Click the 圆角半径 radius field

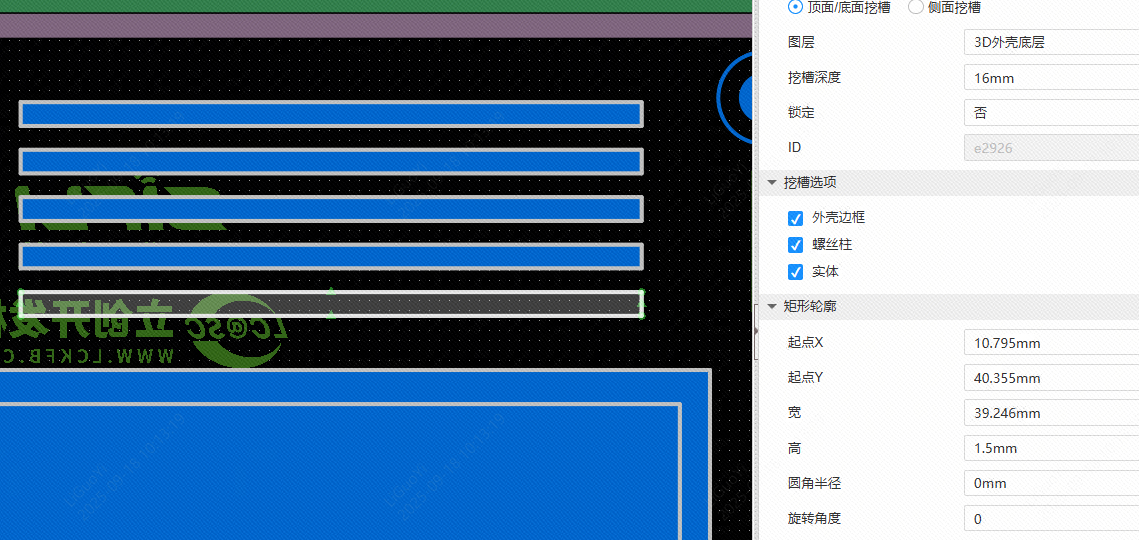click(1050, 483)
